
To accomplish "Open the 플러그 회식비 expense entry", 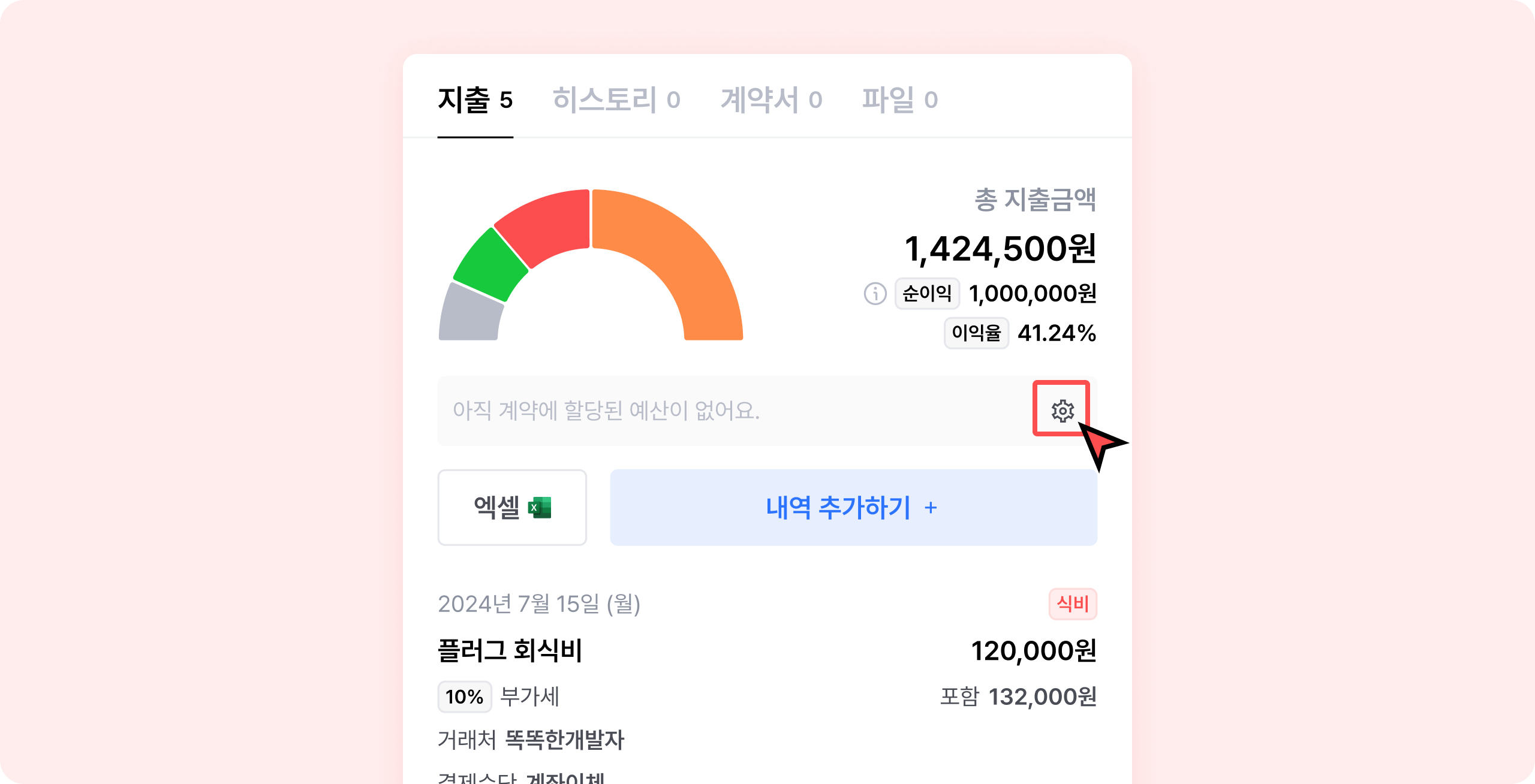I will pyautogui.click(x=510, y=651).
